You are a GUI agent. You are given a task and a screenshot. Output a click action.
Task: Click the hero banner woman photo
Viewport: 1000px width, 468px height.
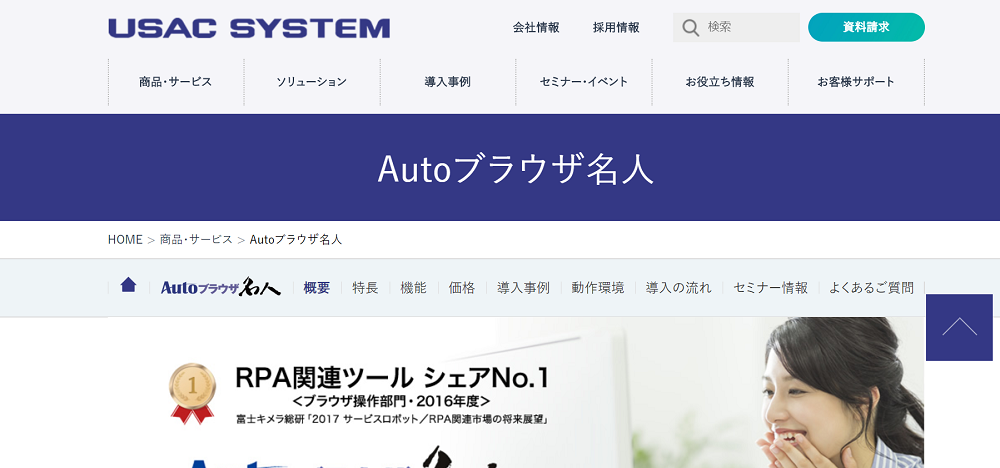coord(841,393)
